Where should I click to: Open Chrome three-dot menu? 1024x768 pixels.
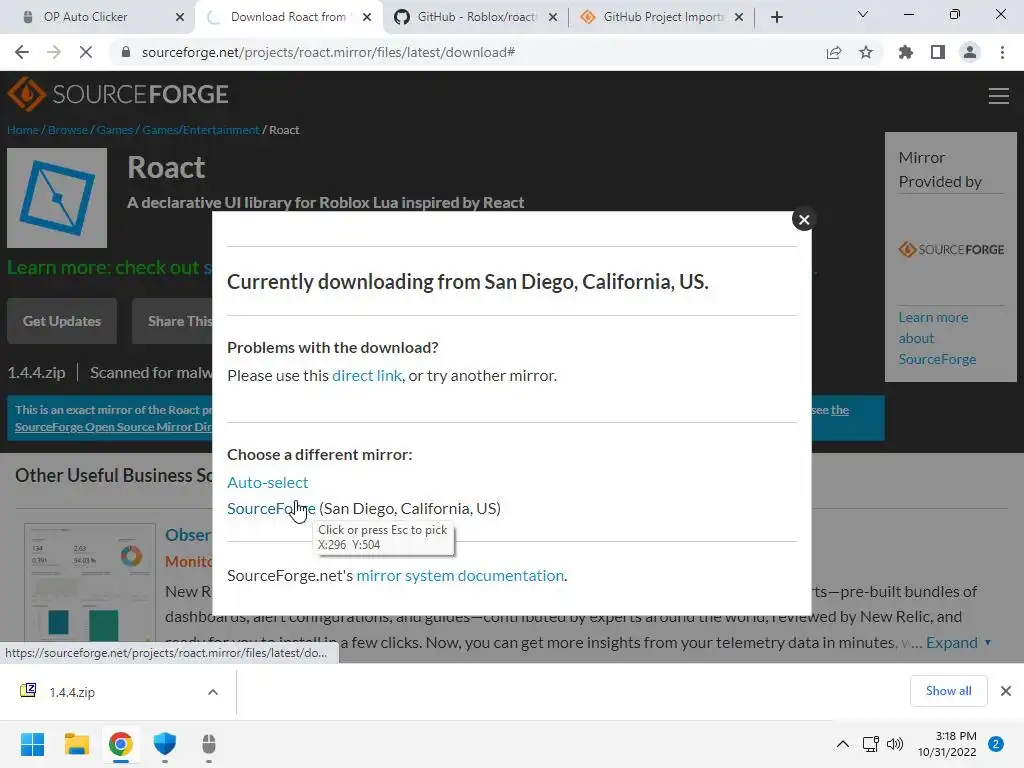coord(1002,52)
